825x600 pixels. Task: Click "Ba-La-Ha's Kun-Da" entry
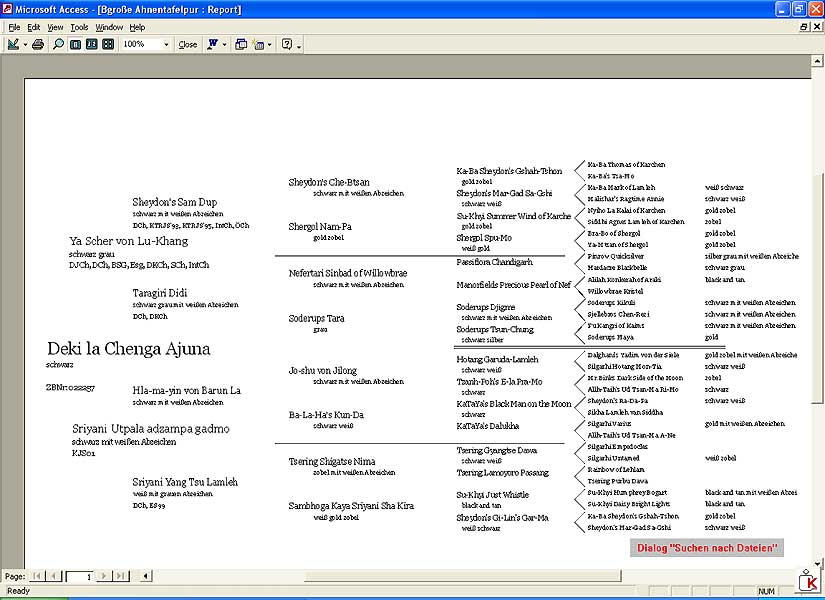pos(326,415)
